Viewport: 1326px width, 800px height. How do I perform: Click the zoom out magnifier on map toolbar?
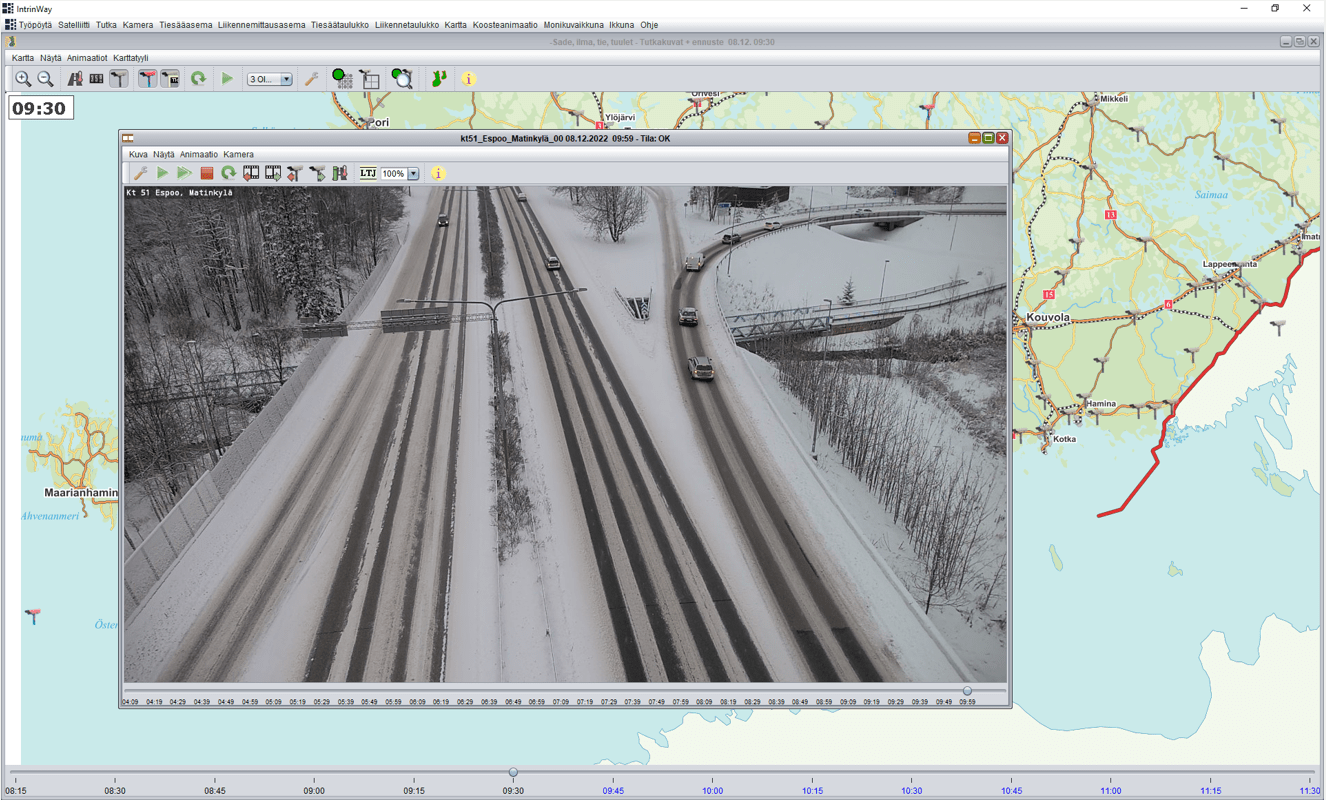point(46,79)
